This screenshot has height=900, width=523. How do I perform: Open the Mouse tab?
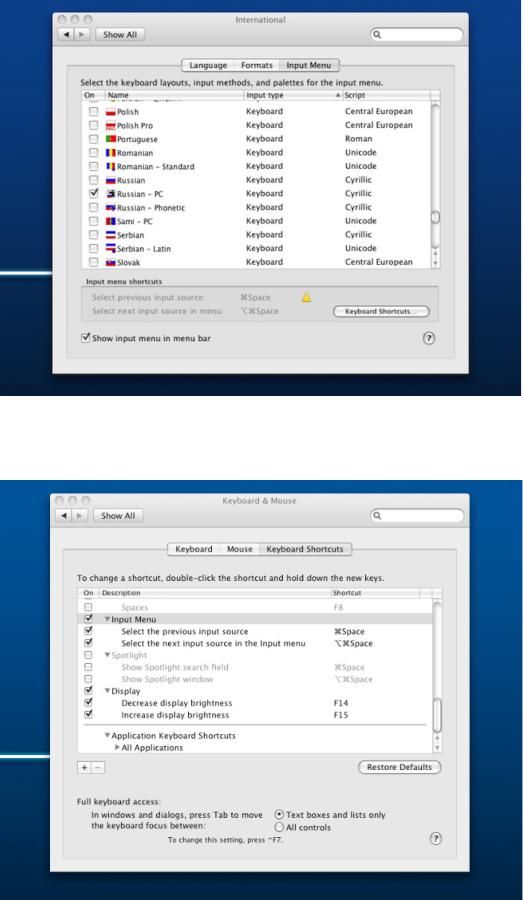click(239, 549)
